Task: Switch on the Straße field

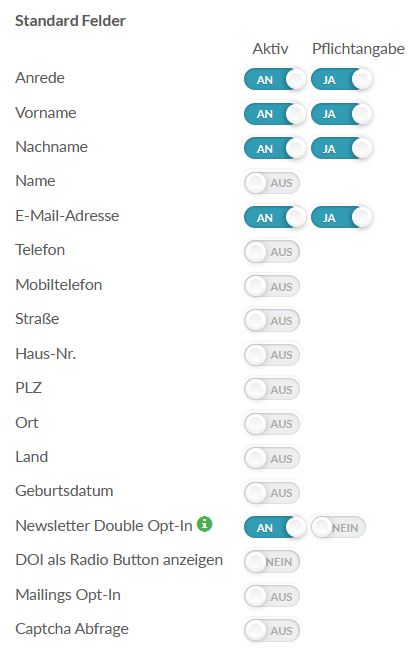Action: [x=272, y=321]
